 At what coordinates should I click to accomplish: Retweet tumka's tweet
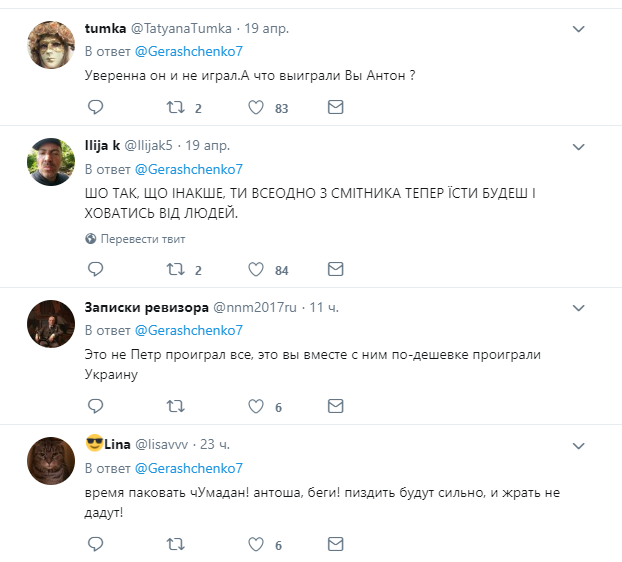pyautogui.click(x=175, y=107)
